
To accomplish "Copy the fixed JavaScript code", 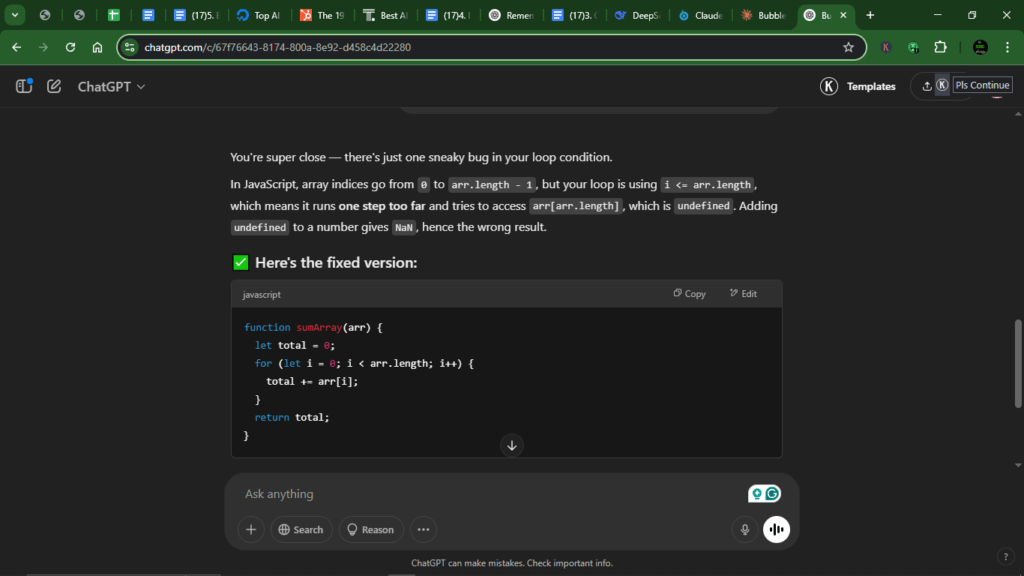I will 688,293.
